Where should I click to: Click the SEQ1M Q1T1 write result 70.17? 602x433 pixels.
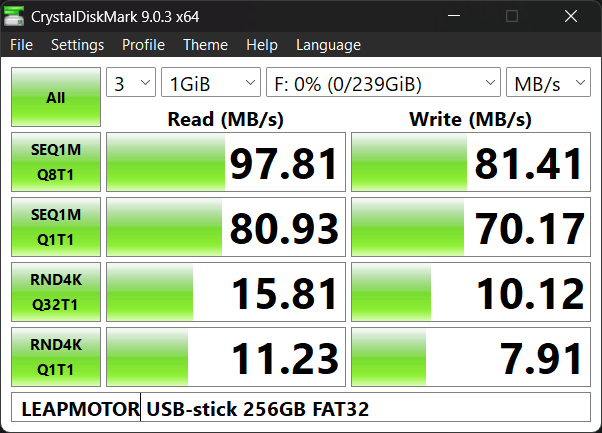click(471, 227)
